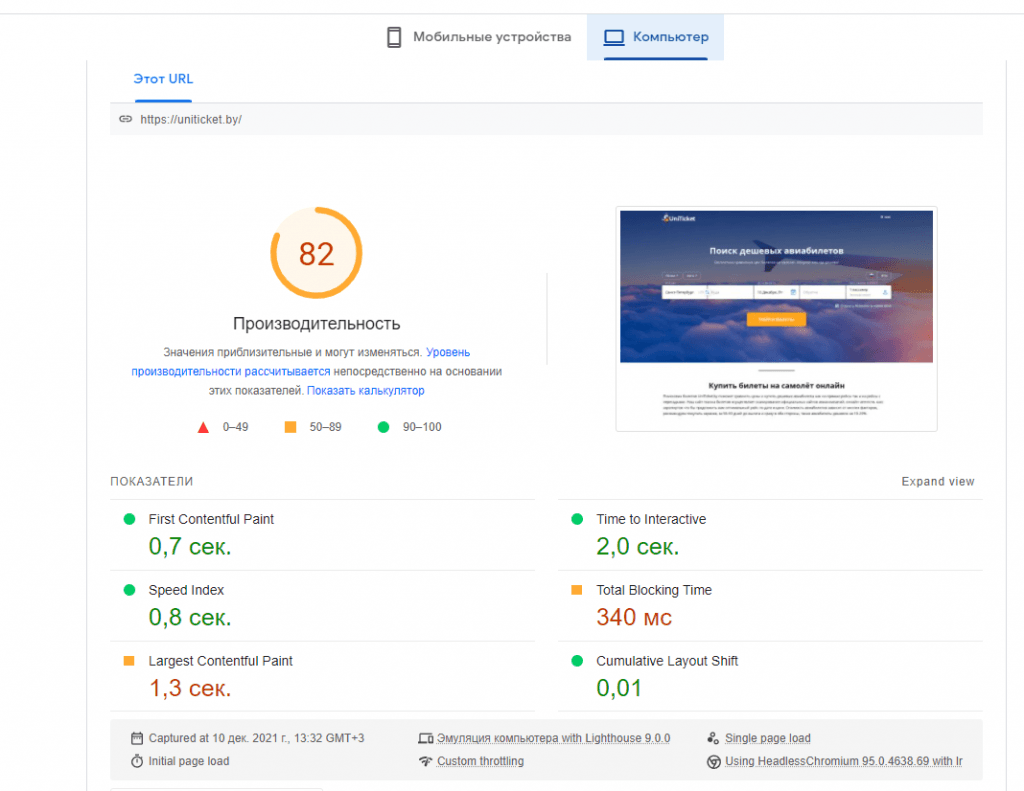Click the Total Blocking Time orange indicator

click(x=577, y=590)
